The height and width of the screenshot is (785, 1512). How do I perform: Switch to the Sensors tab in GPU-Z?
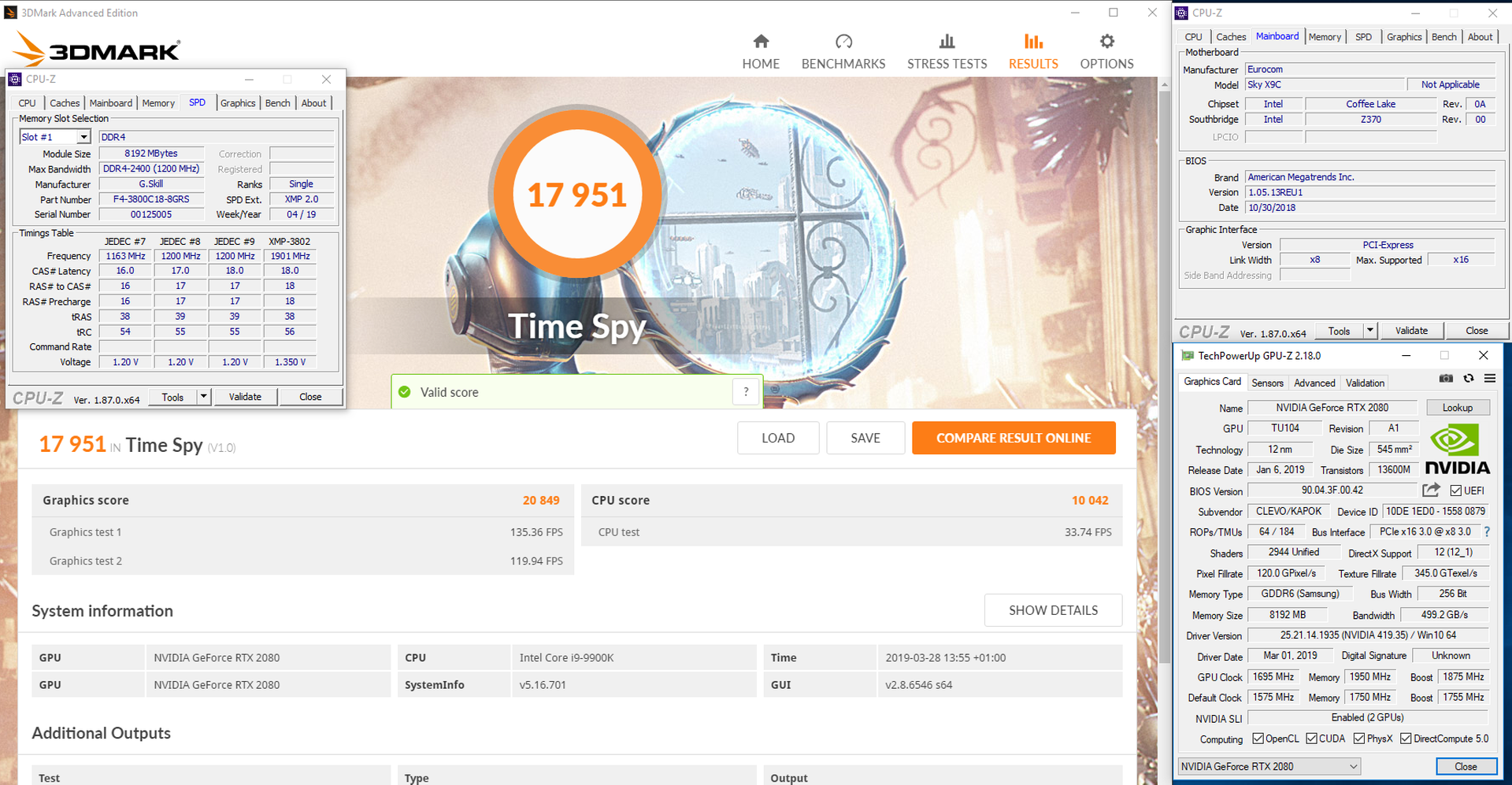pyautogui.click(x=1267, y=383)
